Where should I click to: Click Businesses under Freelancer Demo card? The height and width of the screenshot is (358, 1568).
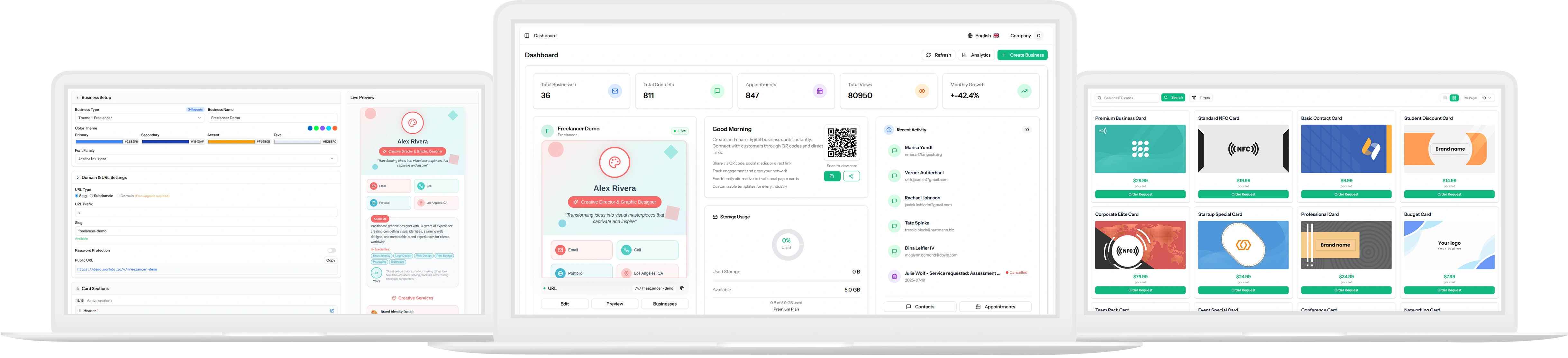665,304
